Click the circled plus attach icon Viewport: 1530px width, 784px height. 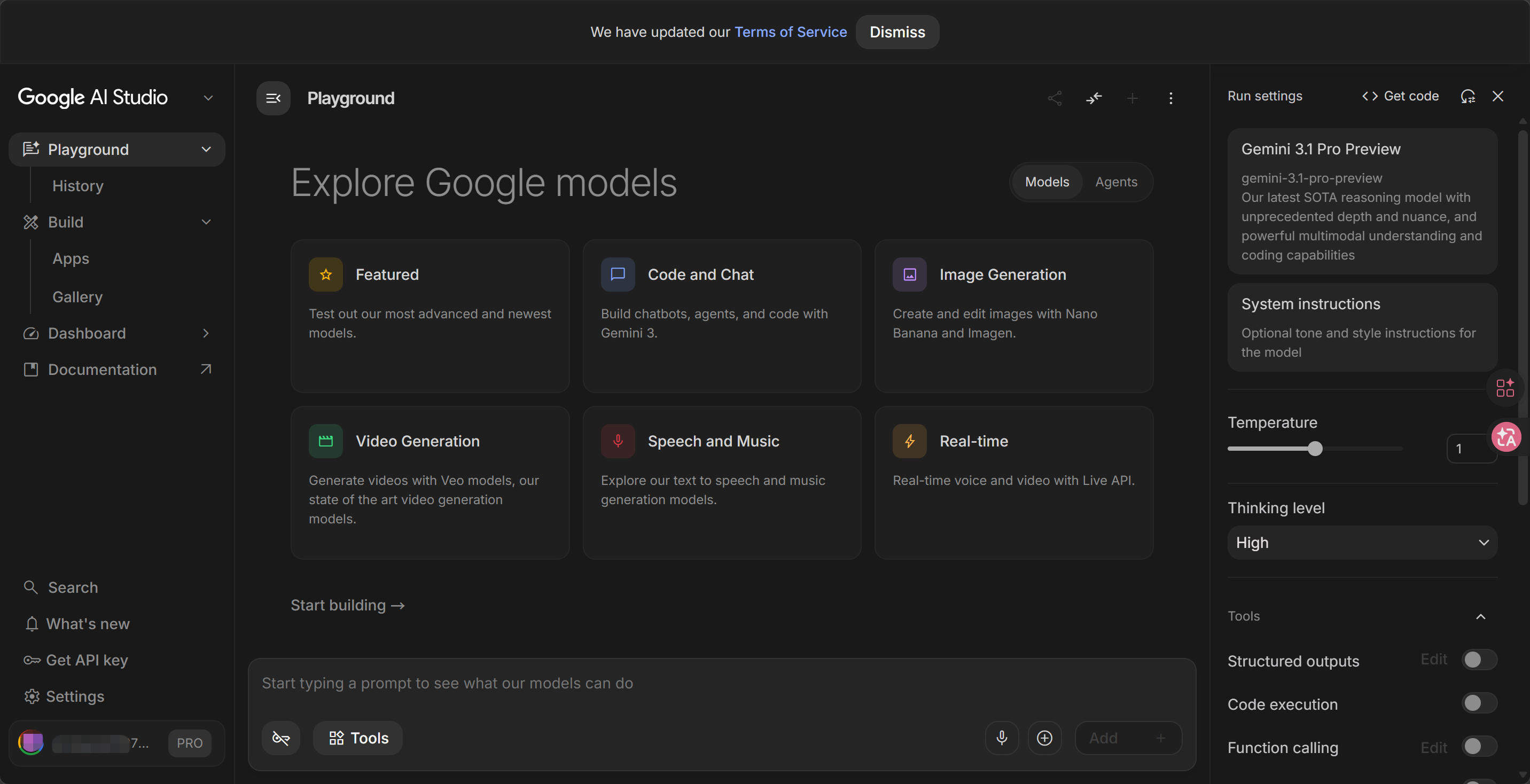1045,738
